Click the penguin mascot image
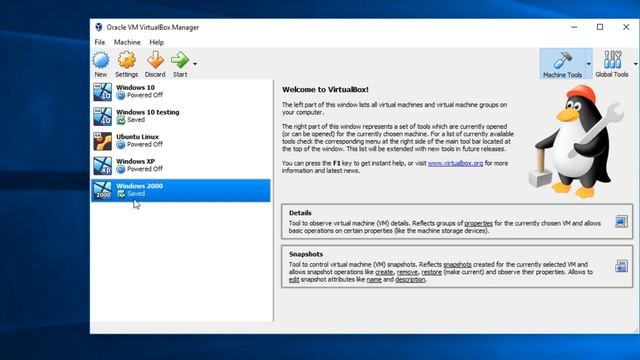The image size is (640, 360). [x=576, y=141]
